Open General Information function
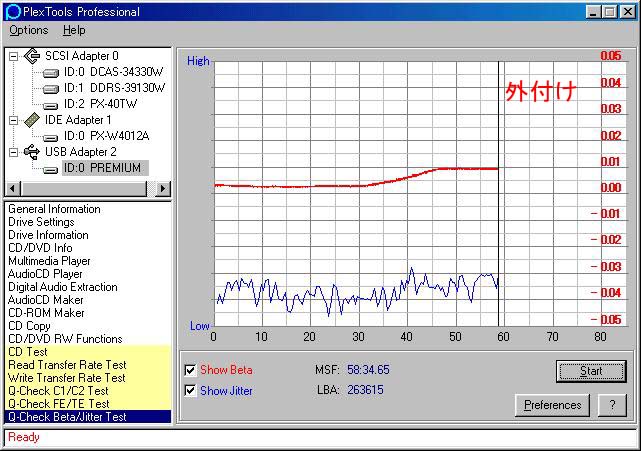The image size is (641, 451). (54, 209)
